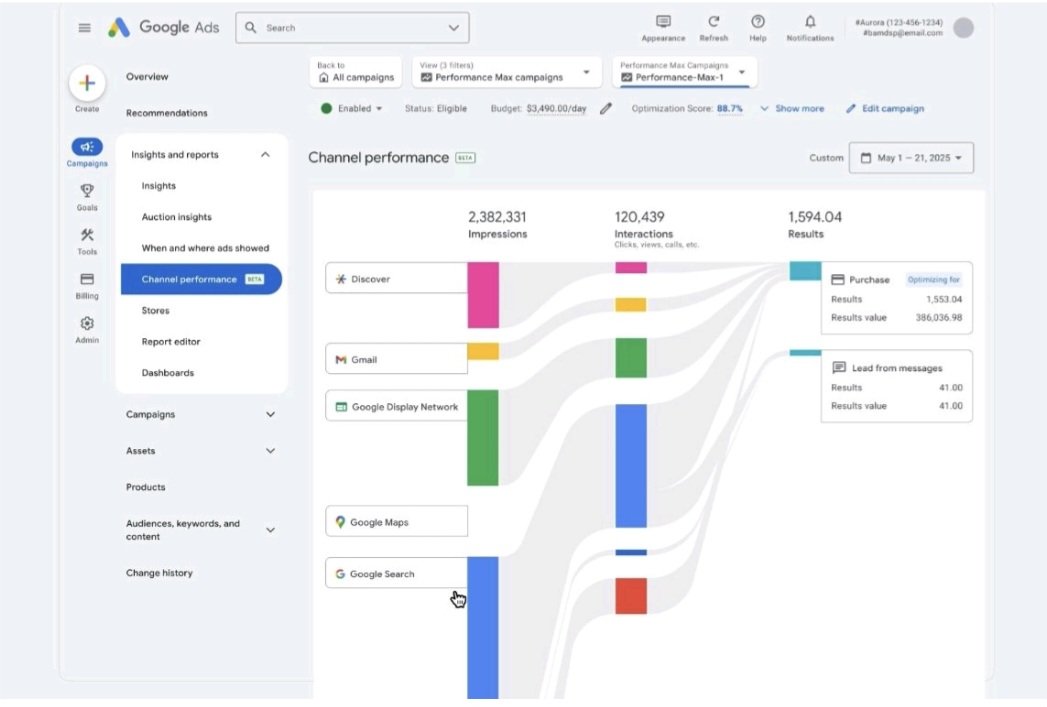Open the Create button in the sidebar
The image size is (1047, 707).
coord(86,85)
